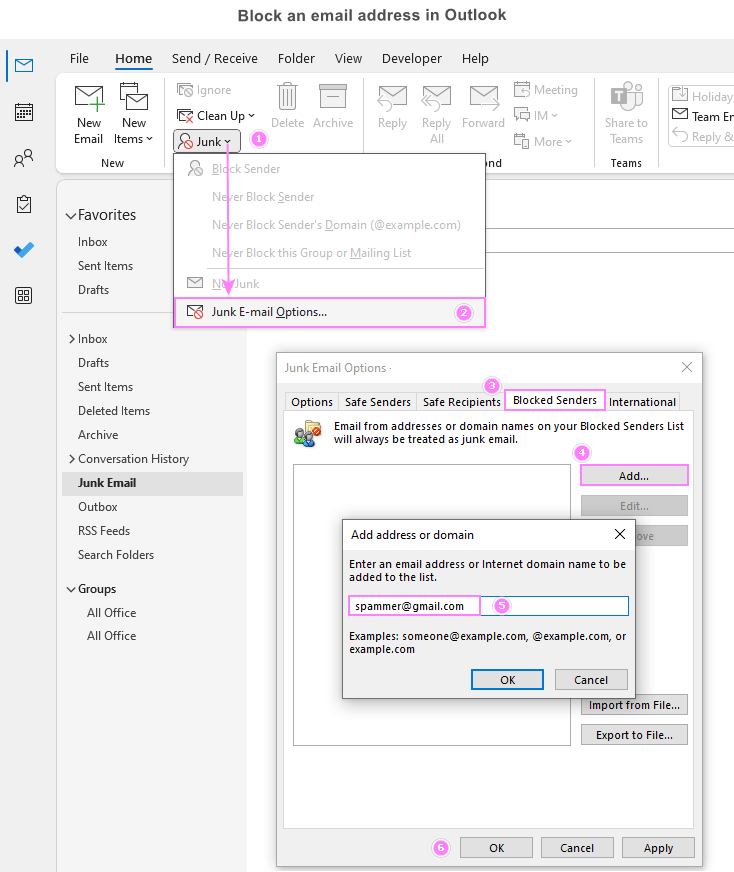Select Sent Items under Favorites
This screenshot has height=872, width=734.
(105, 266)
